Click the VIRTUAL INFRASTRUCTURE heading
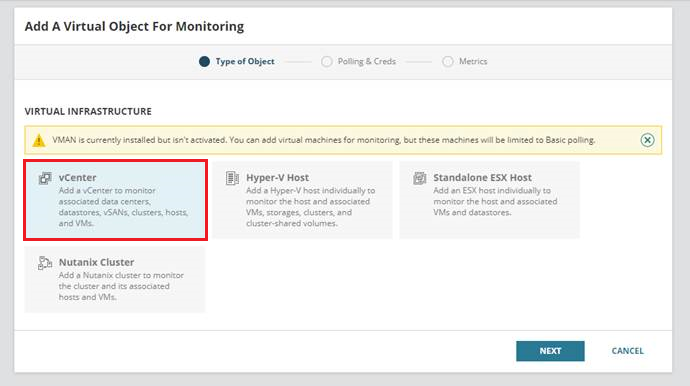This screenshot has height=386, width=690. pyautogui.click(x=88, y=111)
